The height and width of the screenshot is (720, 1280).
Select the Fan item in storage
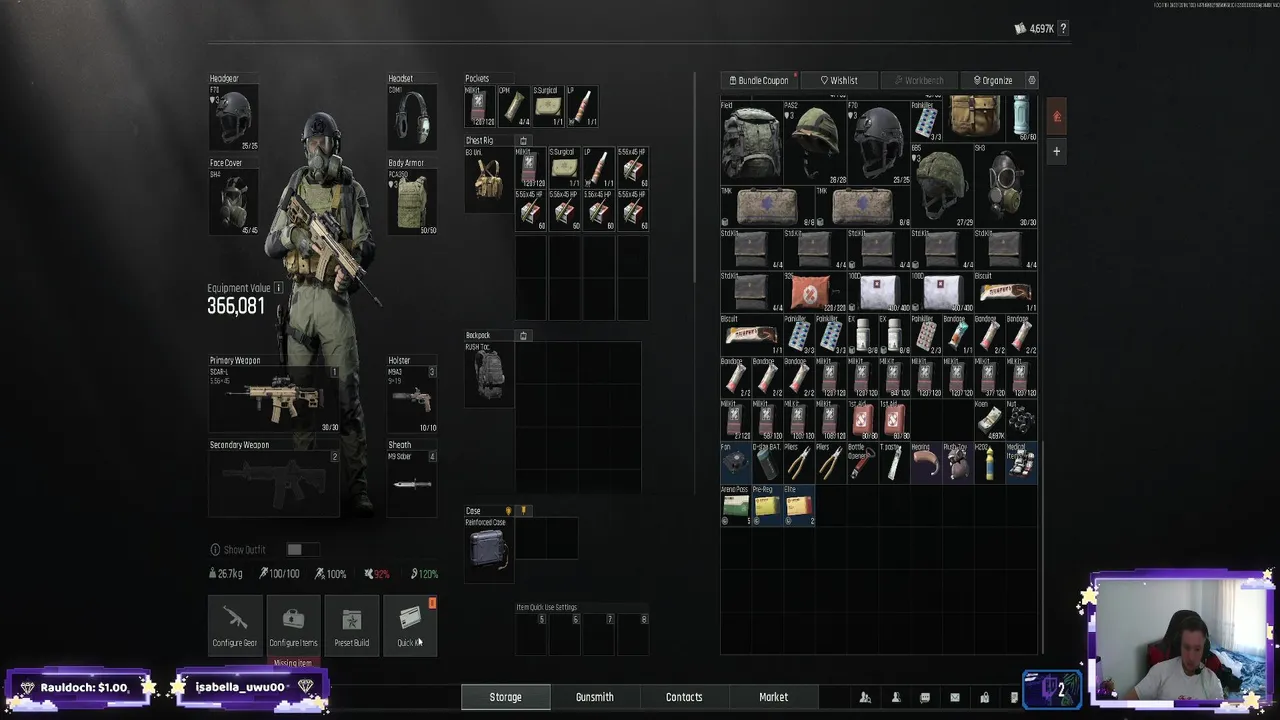(736, 464)
